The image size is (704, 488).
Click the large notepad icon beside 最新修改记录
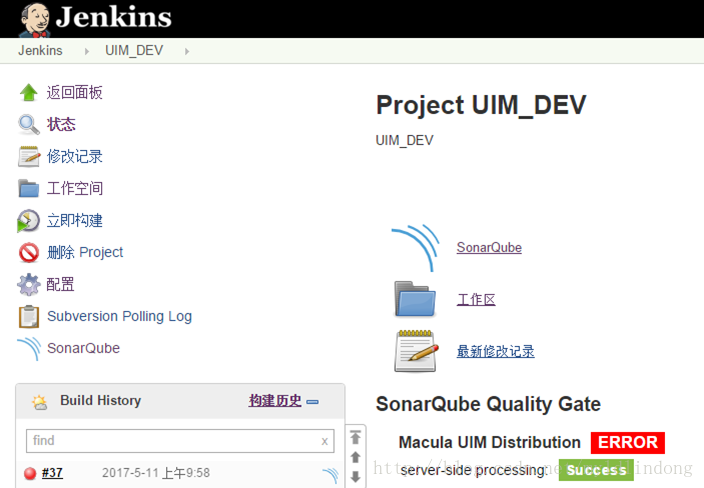click(x=416, y=352)
